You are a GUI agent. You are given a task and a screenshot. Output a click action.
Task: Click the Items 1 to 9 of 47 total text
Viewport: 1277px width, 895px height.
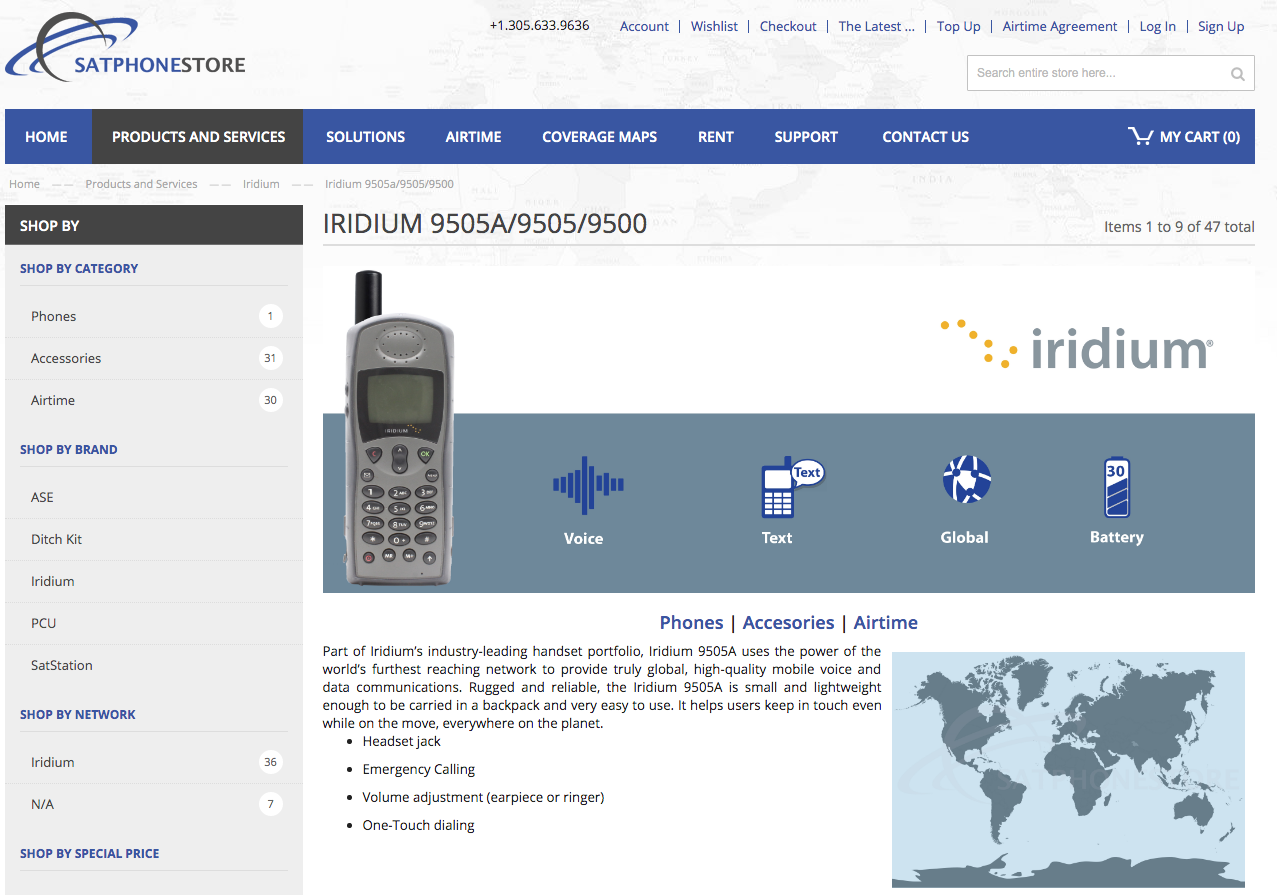1179,227
